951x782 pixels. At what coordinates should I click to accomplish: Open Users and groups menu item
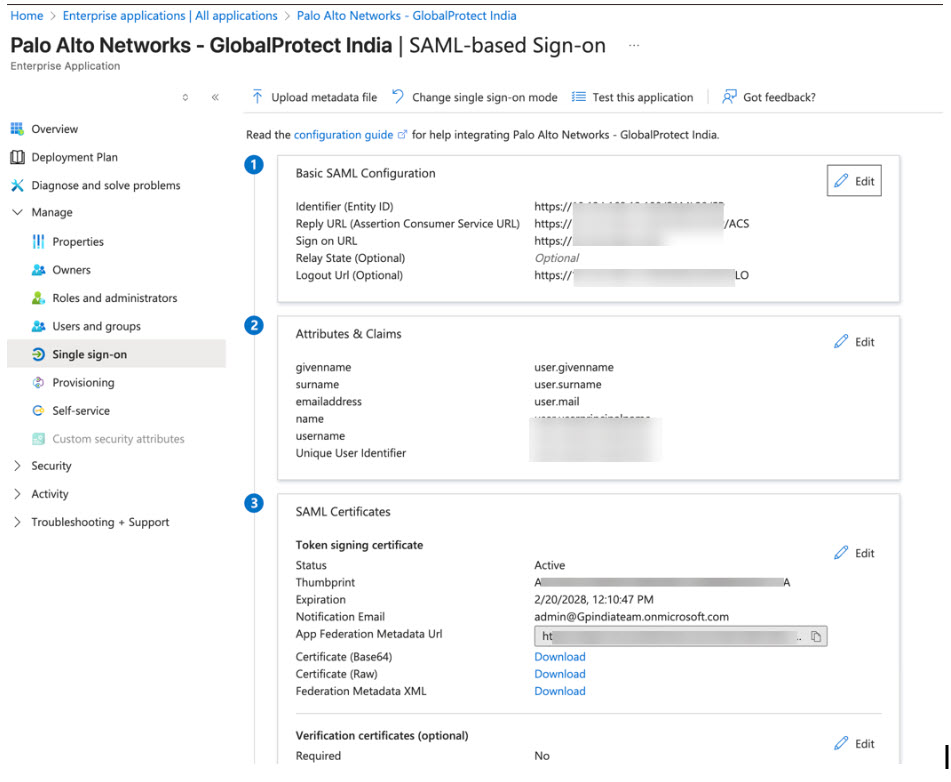pos(96,326)
